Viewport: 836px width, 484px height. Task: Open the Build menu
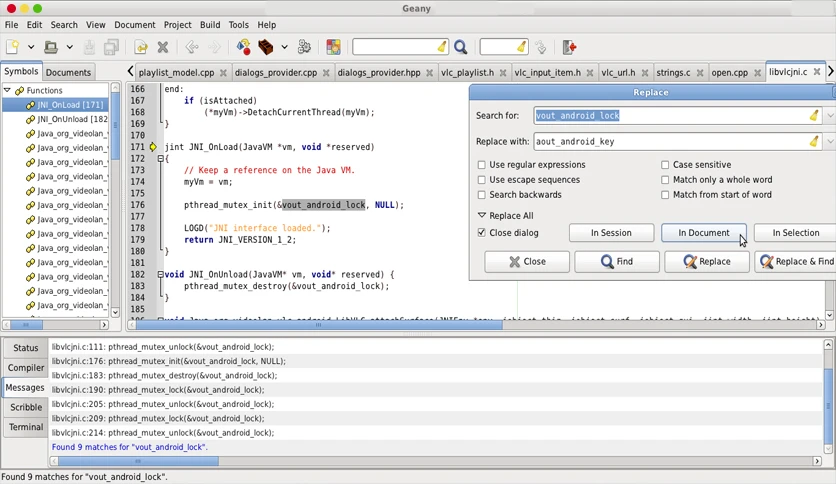pos(210,25)
